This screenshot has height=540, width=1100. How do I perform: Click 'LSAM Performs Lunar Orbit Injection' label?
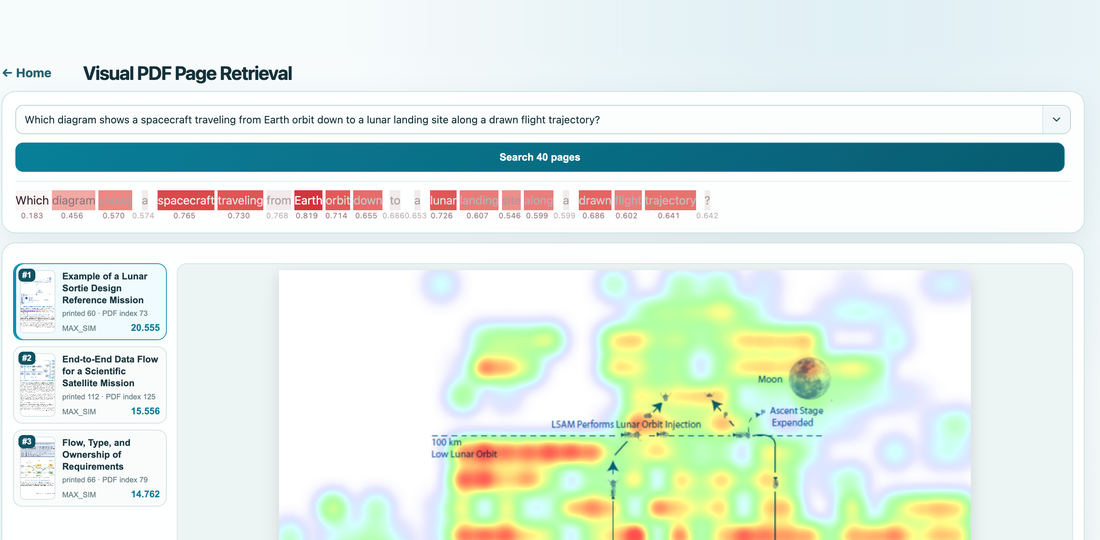coord(626,424)
